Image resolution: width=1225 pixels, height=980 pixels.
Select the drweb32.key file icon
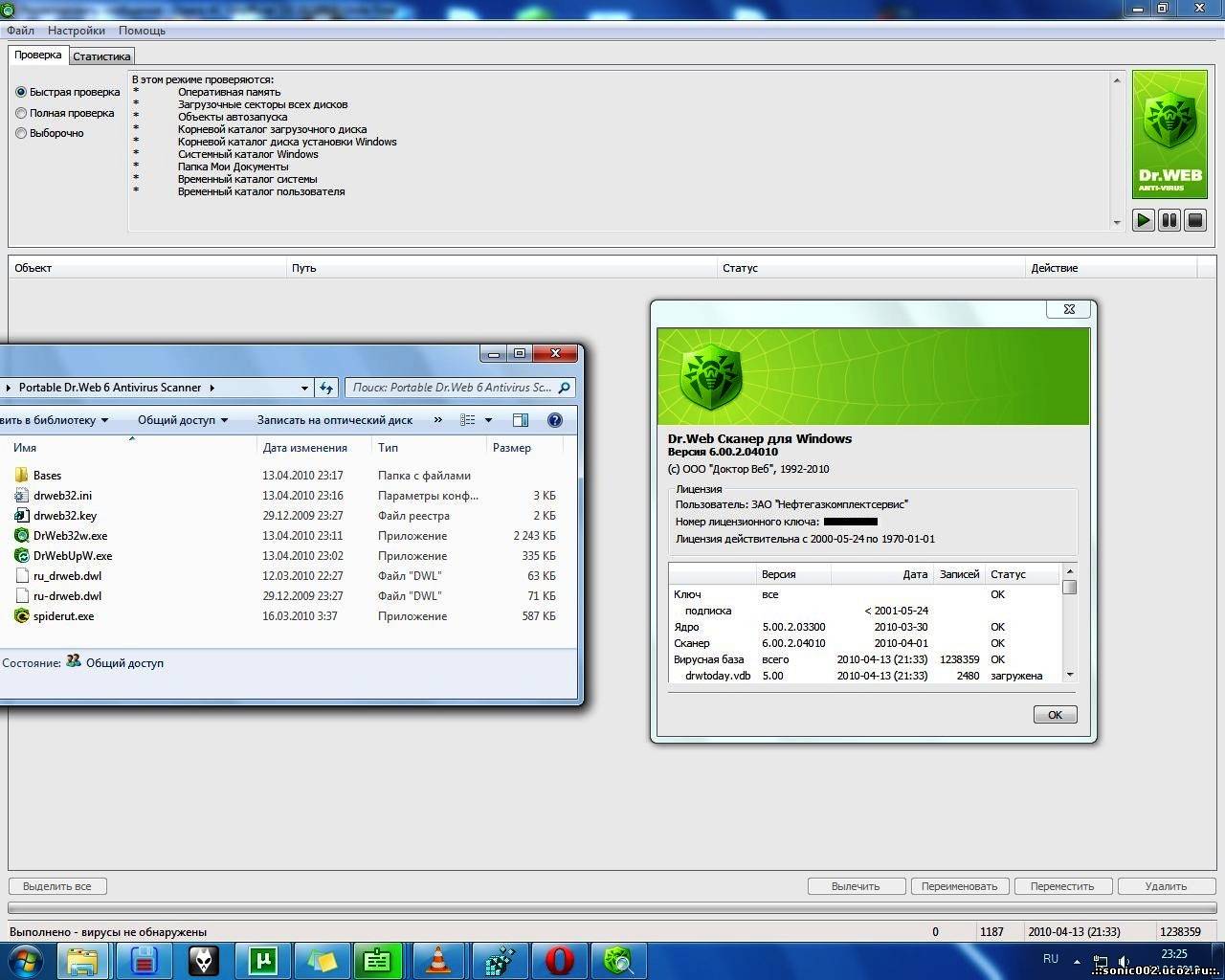[22, 516]
